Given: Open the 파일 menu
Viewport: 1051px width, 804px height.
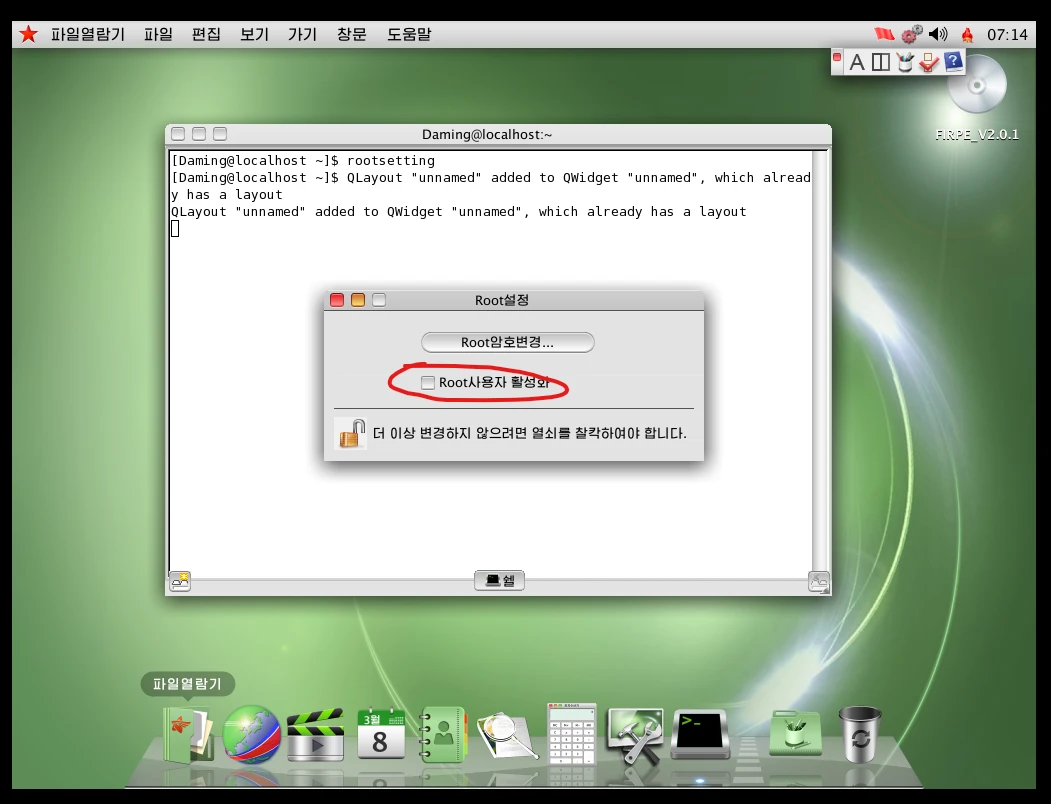Looking at the screenshot, I should [158, 34].
